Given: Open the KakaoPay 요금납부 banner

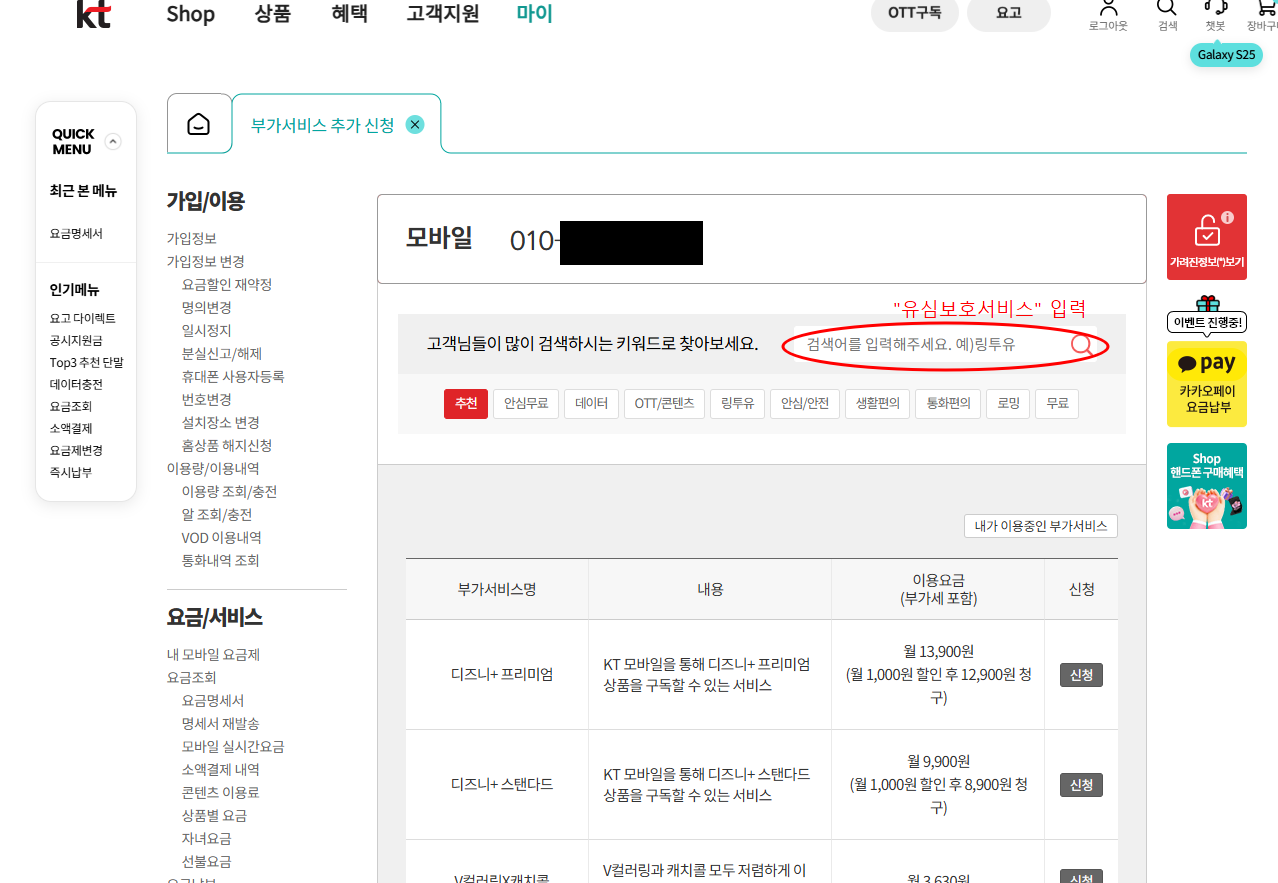Looking at the screenshot, I should 1207,384.
